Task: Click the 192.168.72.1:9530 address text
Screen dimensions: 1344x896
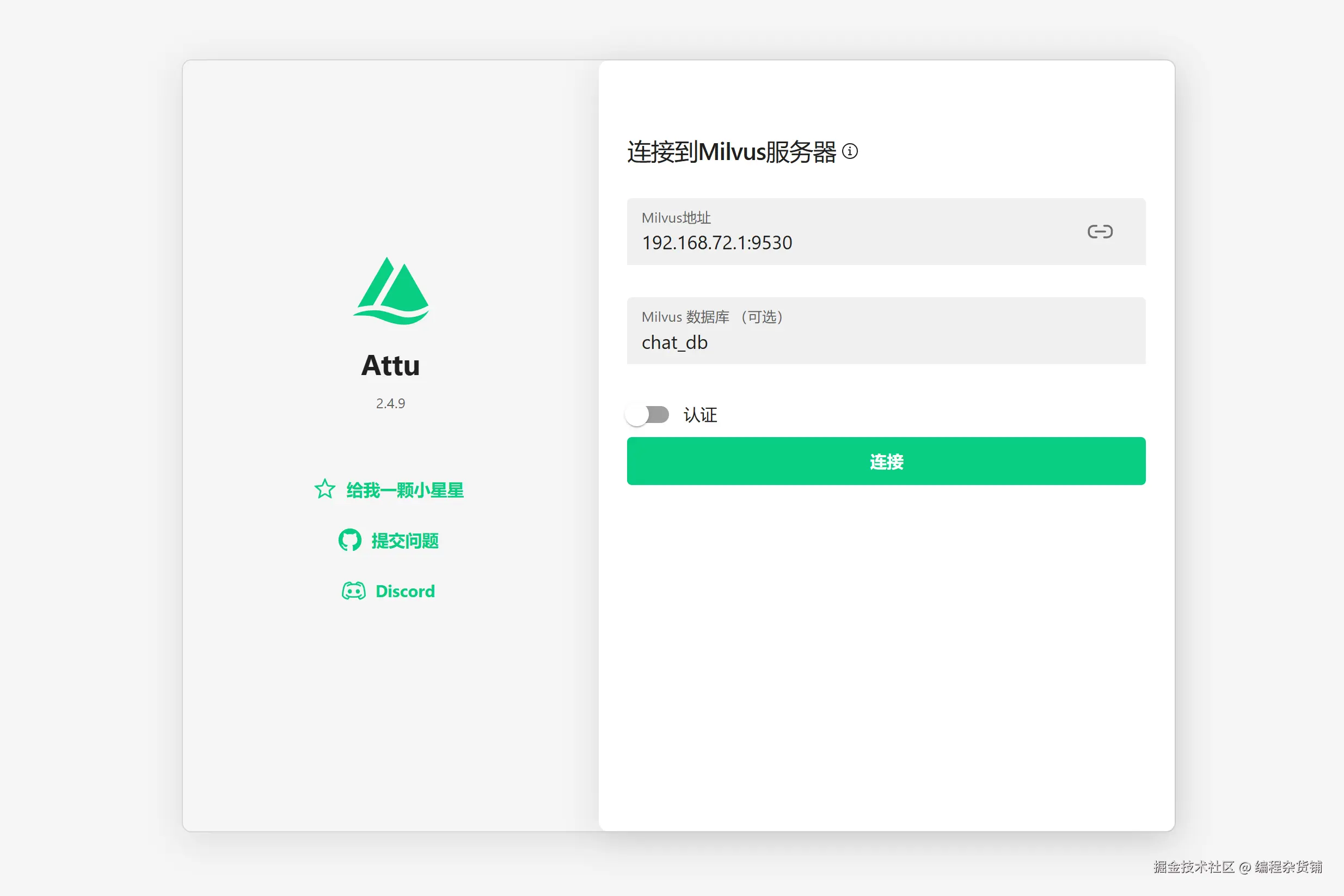Action: pyautogui.click(x=716, y=243)
